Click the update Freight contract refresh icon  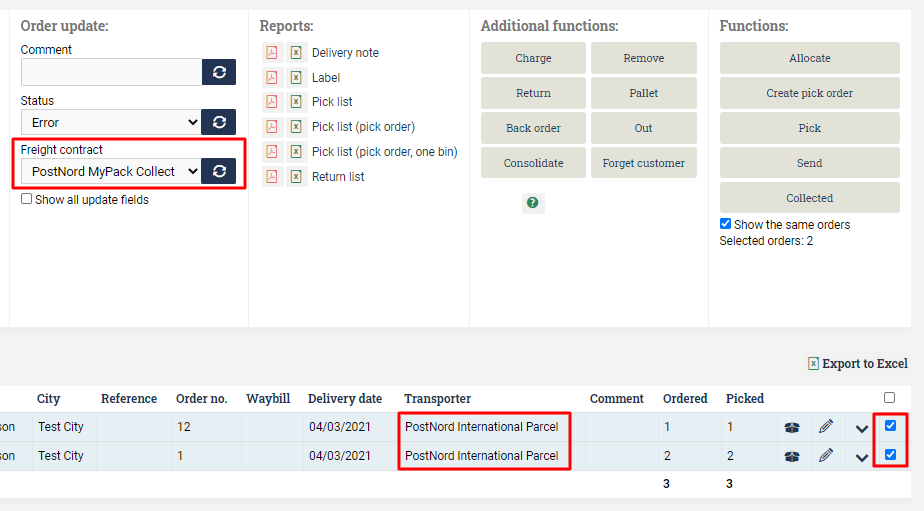219,171
